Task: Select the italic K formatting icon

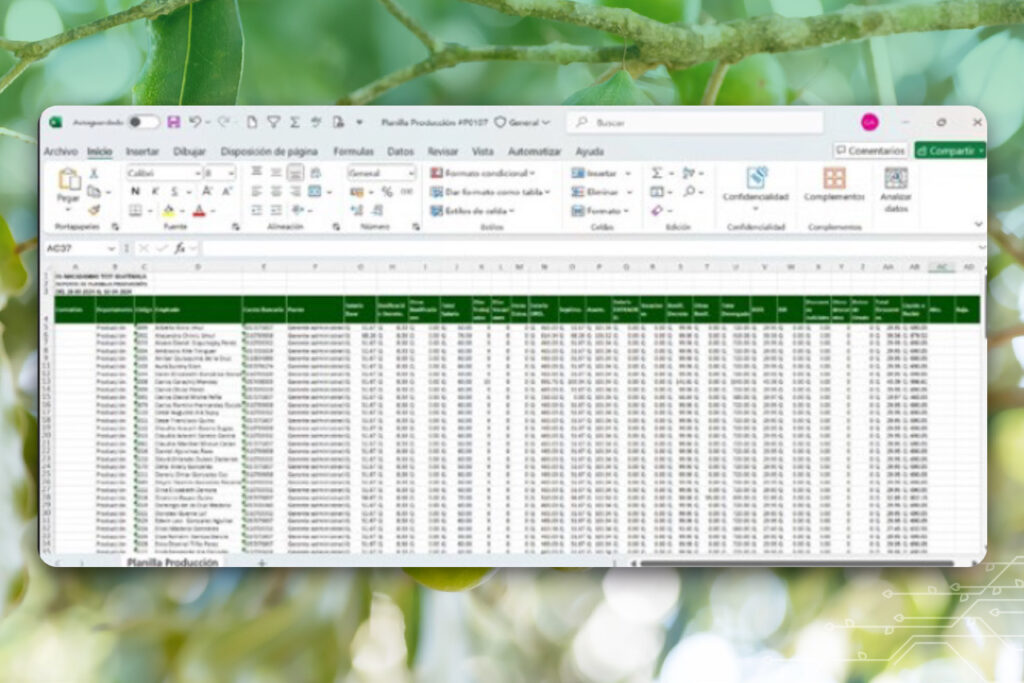Action: click(156, 190)
